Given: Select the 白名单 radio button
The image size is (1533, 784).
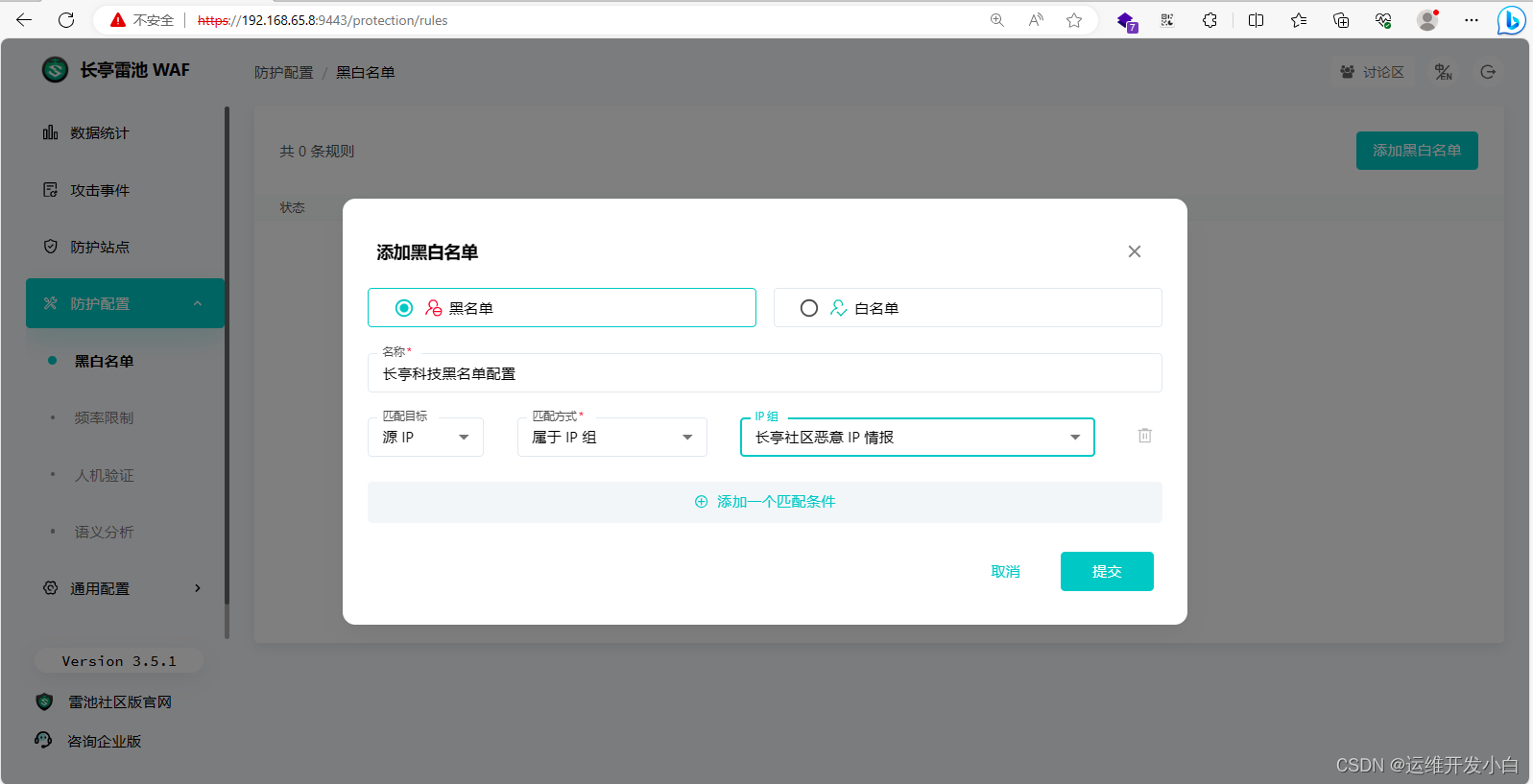Looking at the screenshot, I should [809, 308].
